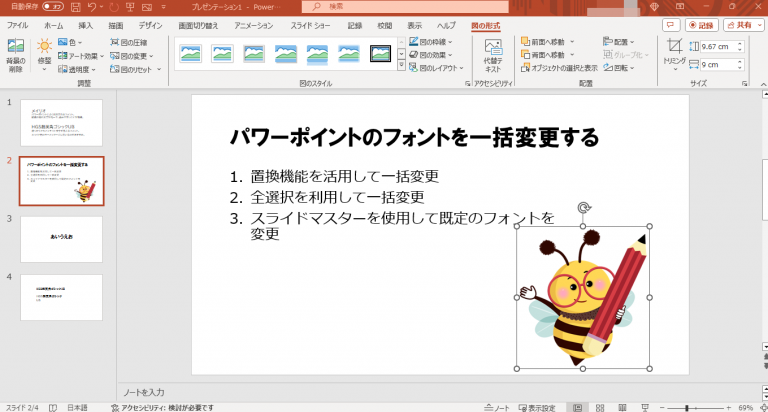The image size is (768, 412).
Task: Select slide 4 thumbnail
Action: tap(61, 297)
